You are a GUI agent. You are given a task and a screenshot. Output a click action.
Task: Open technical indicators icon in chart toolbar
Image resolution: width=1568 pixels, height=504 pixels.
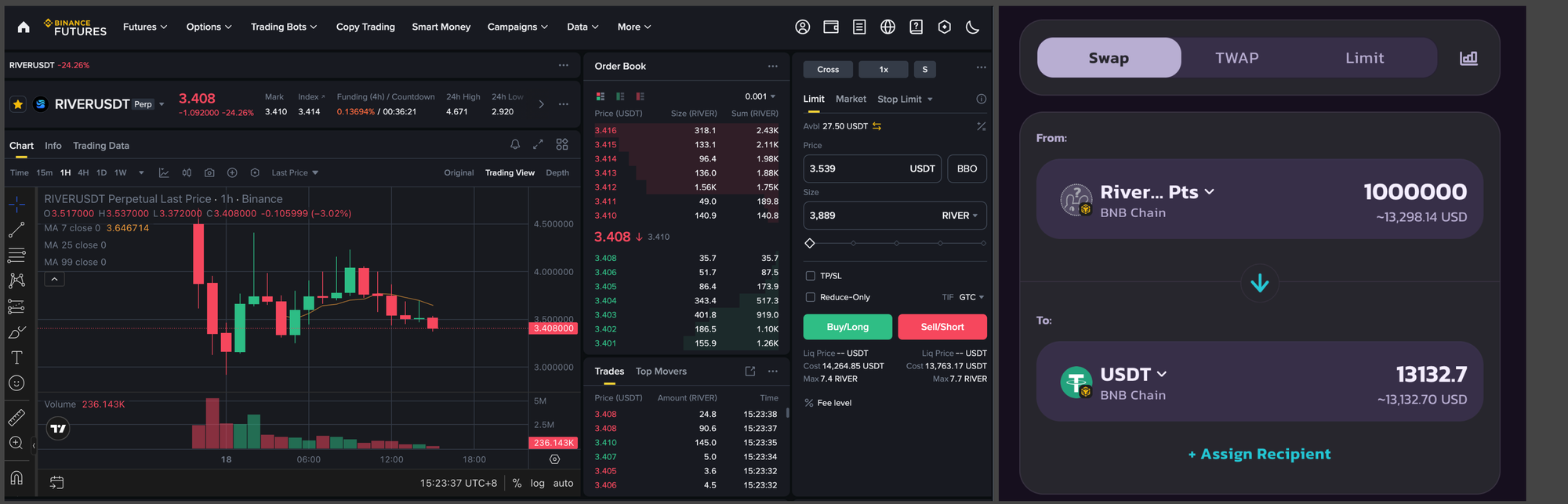click(164, 172)
